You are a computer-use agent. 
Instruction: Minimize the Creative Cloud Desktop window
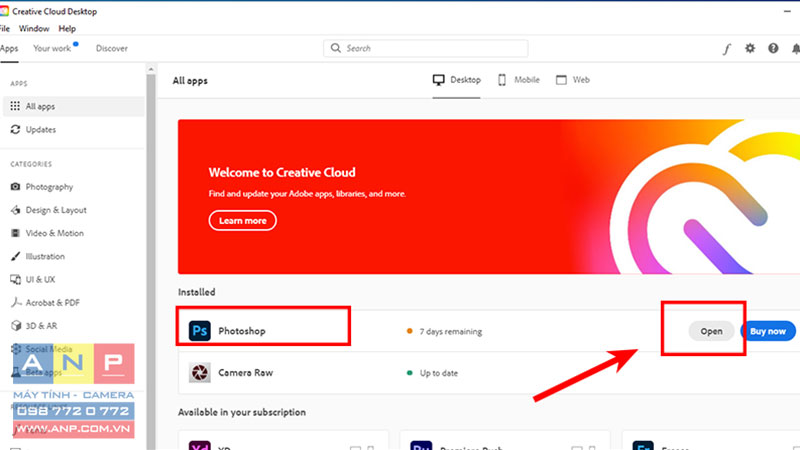pyautogui.click(x=787, y=11)
